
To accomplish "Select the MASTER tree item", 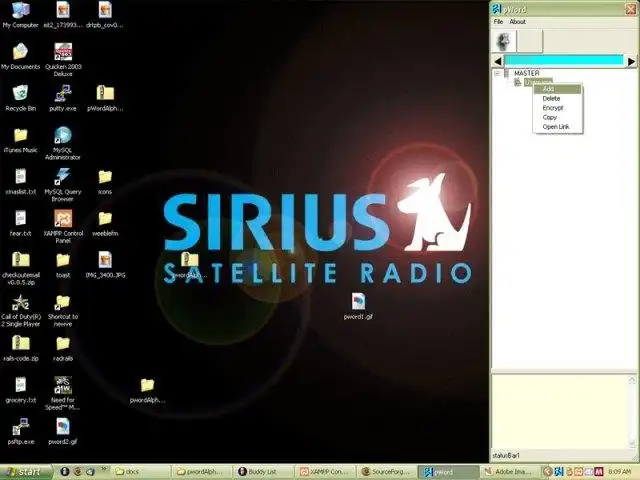I will tap(527, 73).
